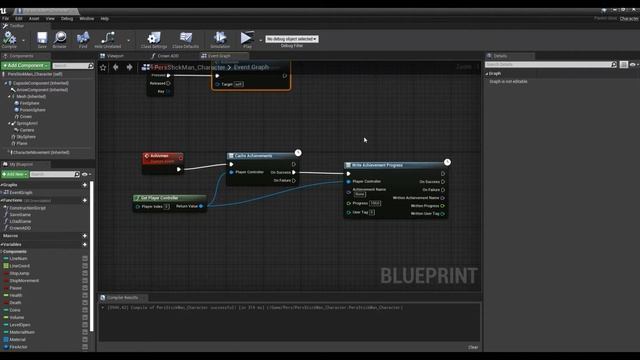Open Hide Unrelated options dropdown arrow
This screenshot has width=640, height=360.
click(x=129, y=40)
